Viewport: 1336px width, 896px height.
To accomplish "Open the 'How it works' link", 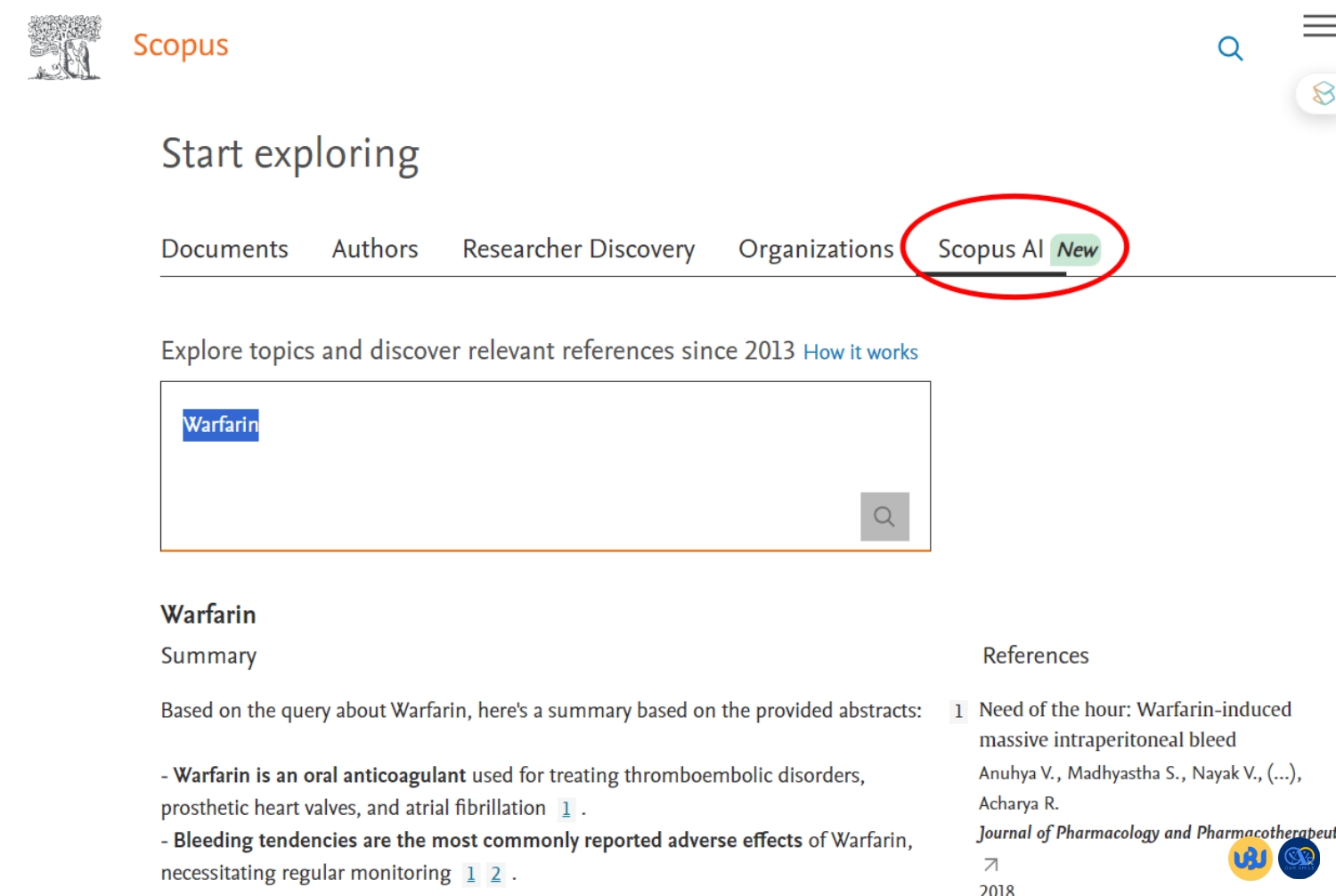I will 860,353.
